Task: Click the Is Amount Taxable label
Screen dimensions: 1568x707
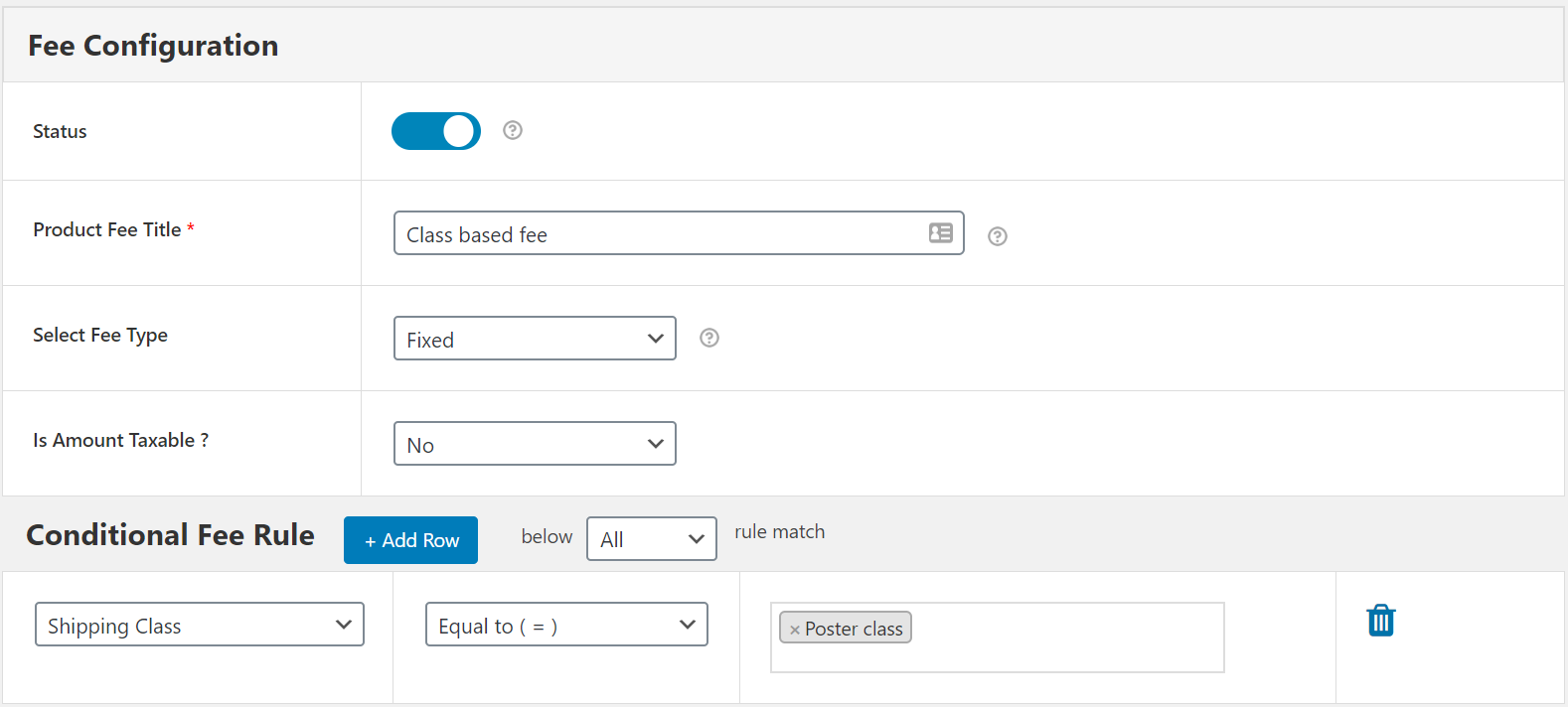Action: pyautogui.click(x=120, y=440)
